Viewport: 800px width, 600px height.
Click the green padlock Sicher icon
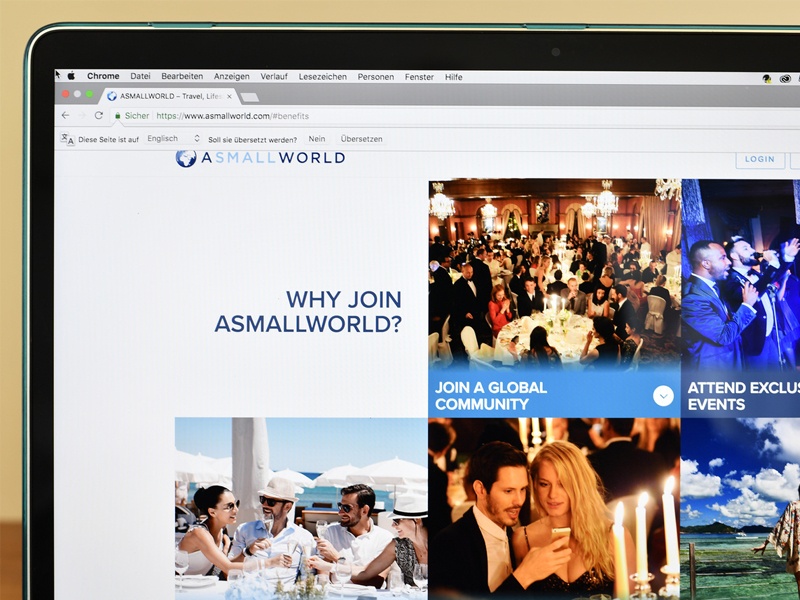click(x=118, y=116)
